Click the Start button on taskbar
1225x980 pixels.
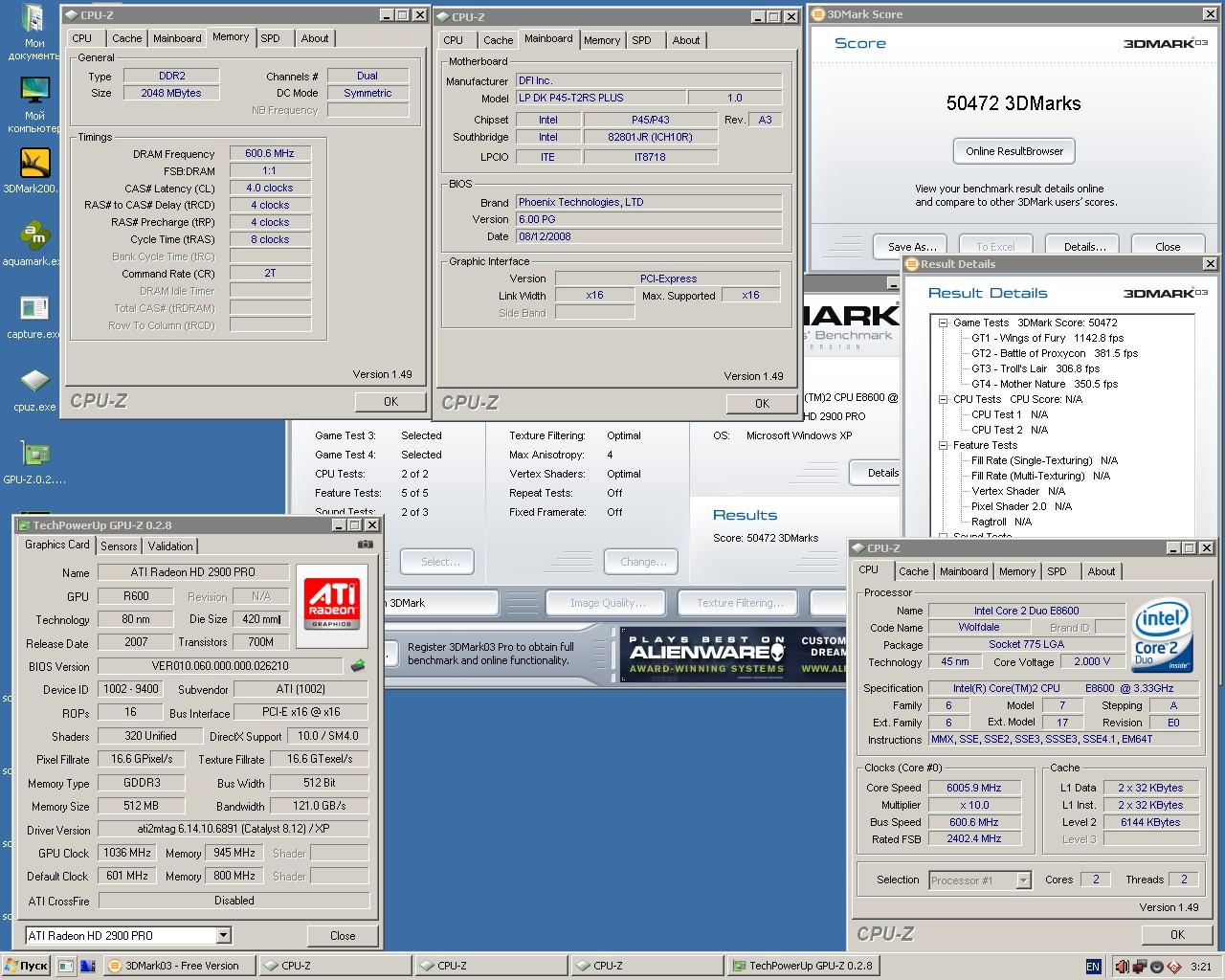(x=26, y=966)
